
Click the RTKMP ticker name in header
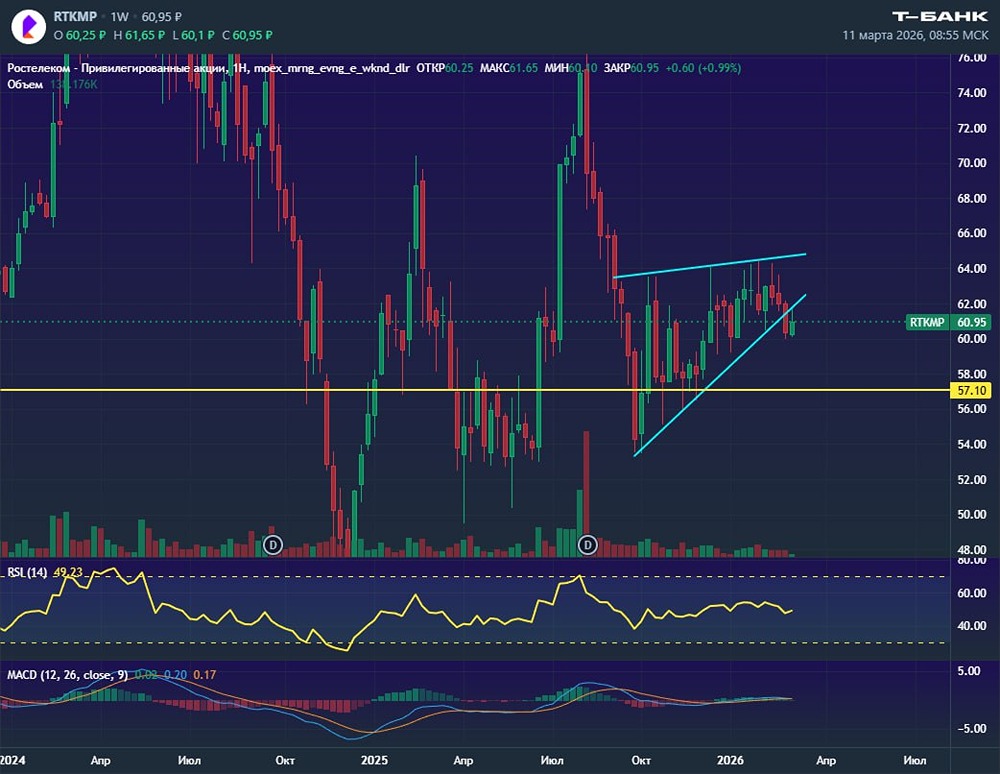point(75,17)
